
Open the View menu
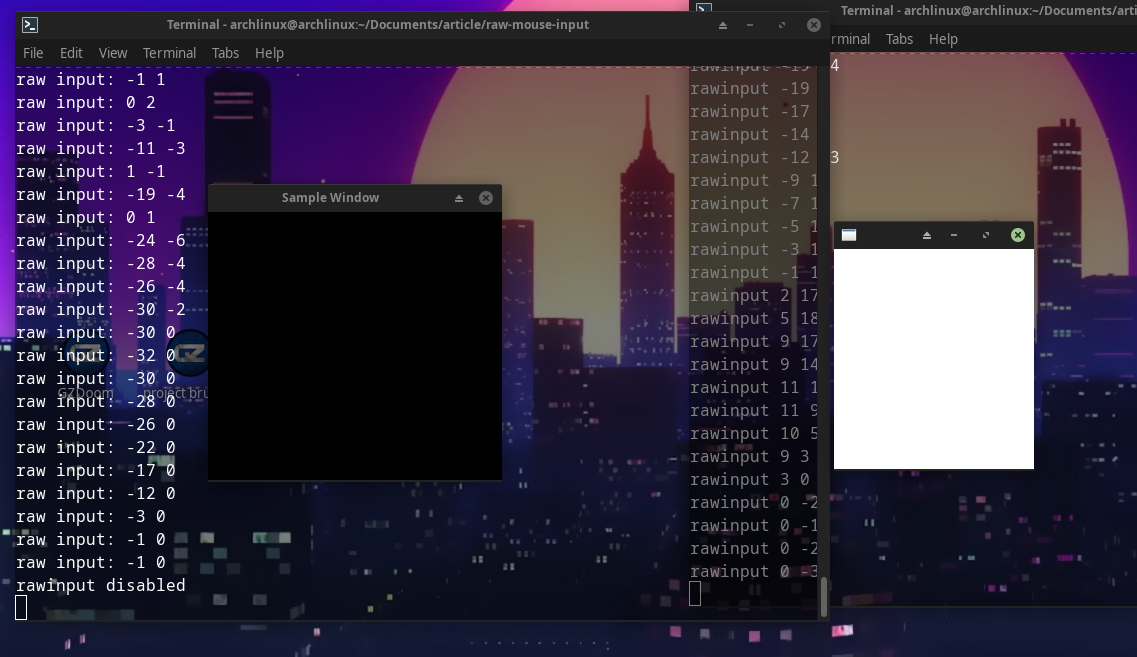click(113, 53)
